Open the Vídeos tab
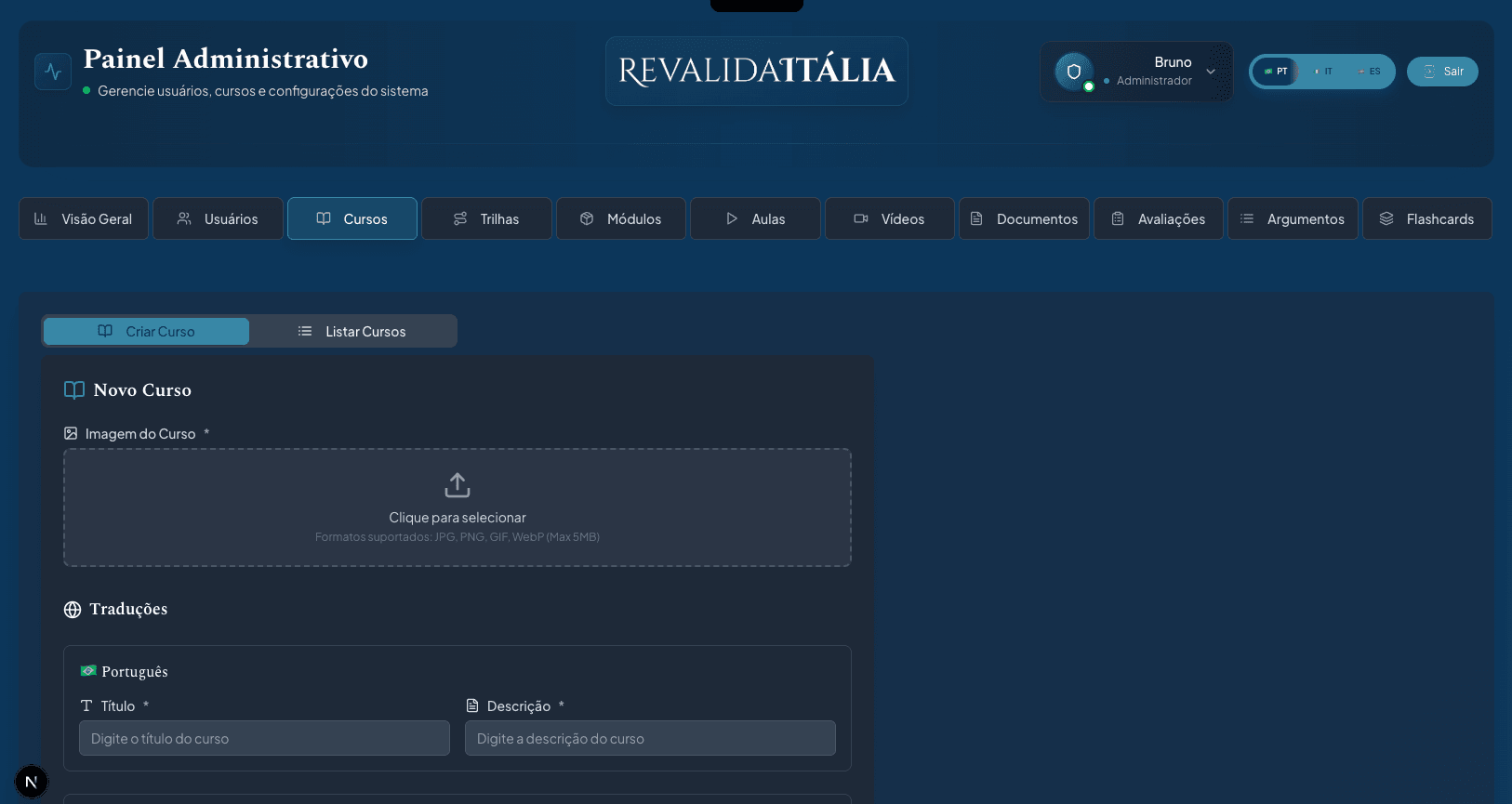Screen dimensions: 1512x804 click(x=890, y=218)
